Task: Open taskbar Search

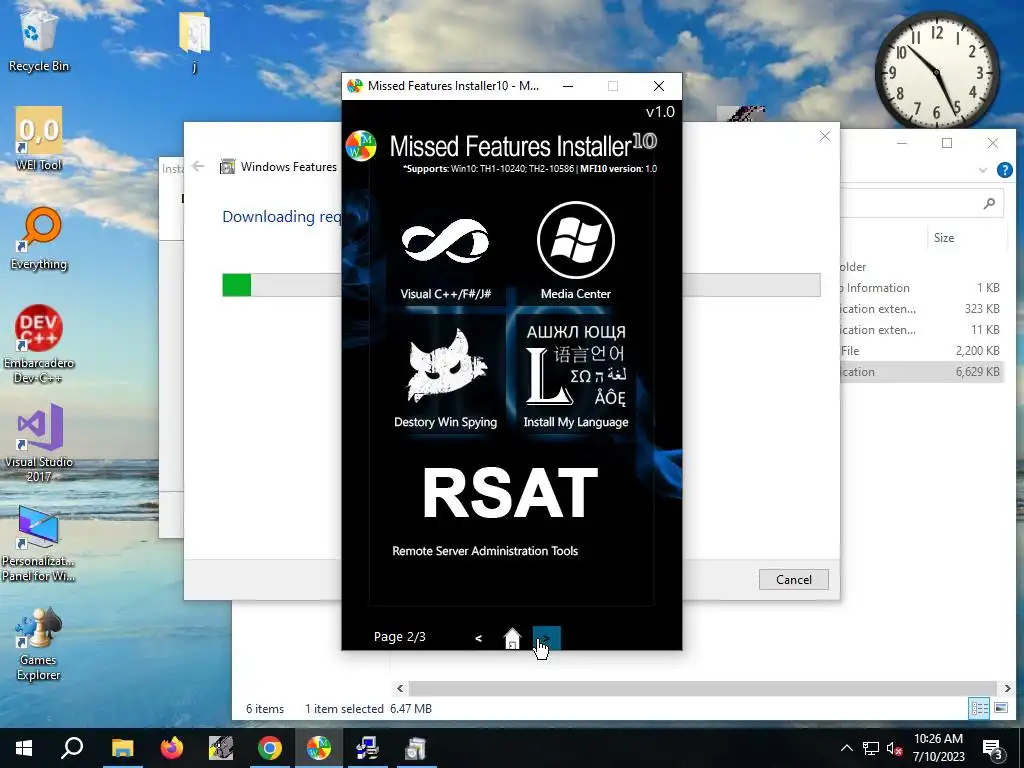Action: (x=72, y=748)
